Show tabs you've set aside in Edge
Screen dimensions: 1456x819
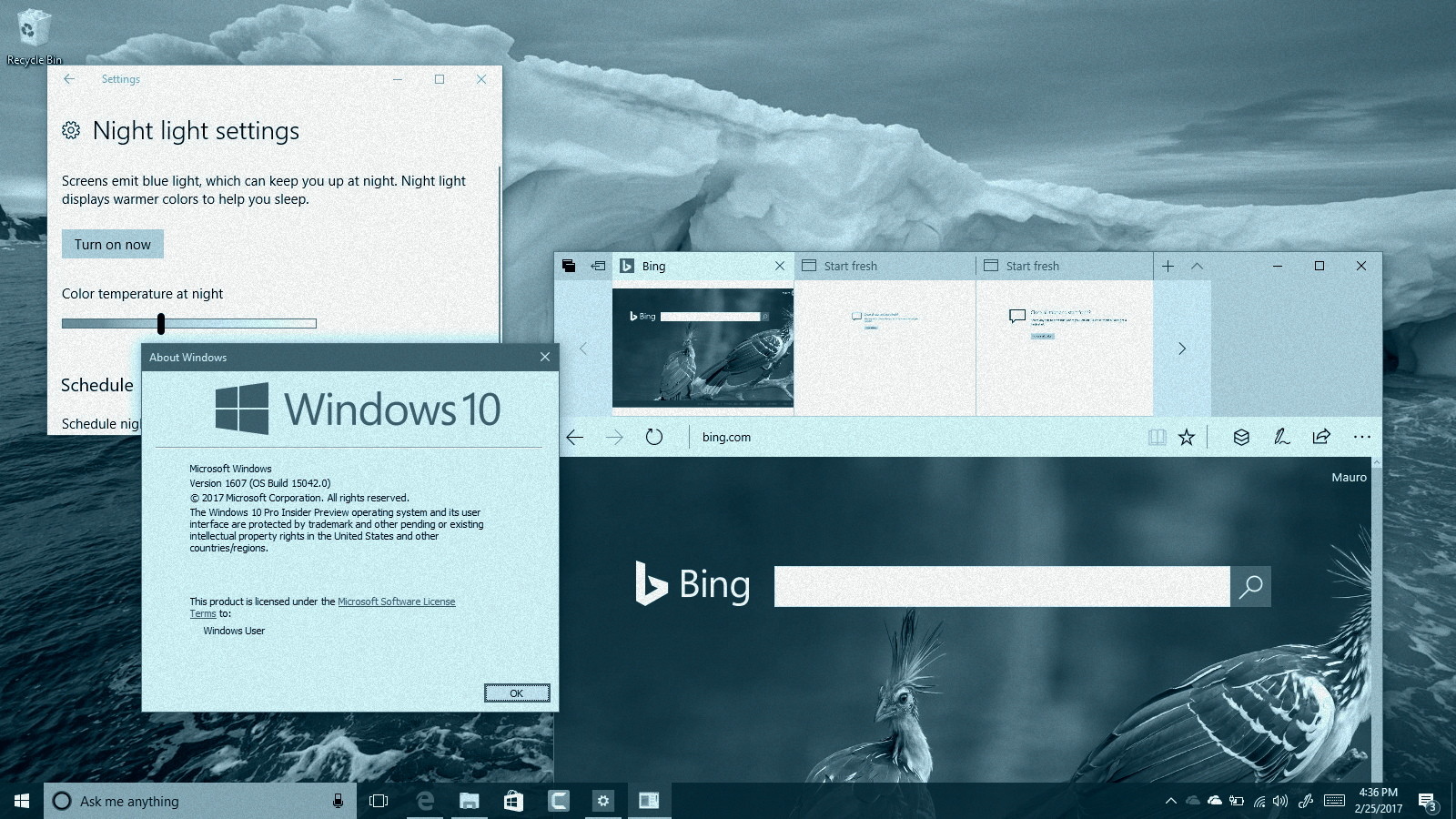[569, 266]
